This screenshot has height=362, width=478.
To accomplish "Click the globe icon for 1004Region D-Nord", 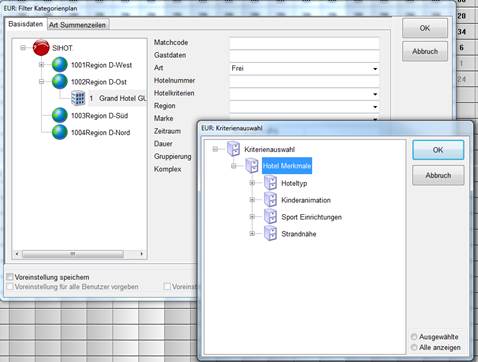I will [60, 132].
